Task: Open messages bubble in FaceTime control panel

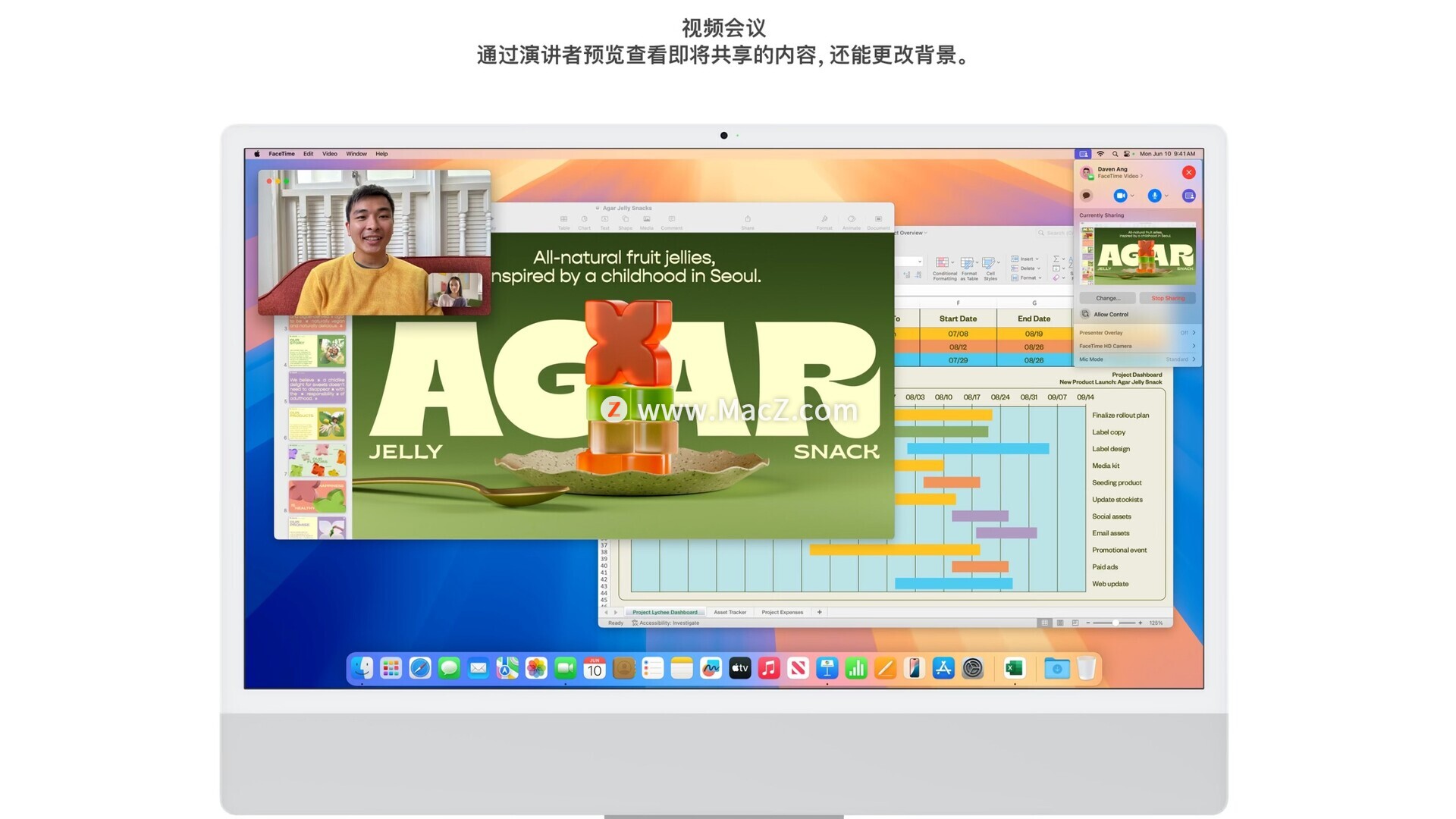Action: 1086,196
